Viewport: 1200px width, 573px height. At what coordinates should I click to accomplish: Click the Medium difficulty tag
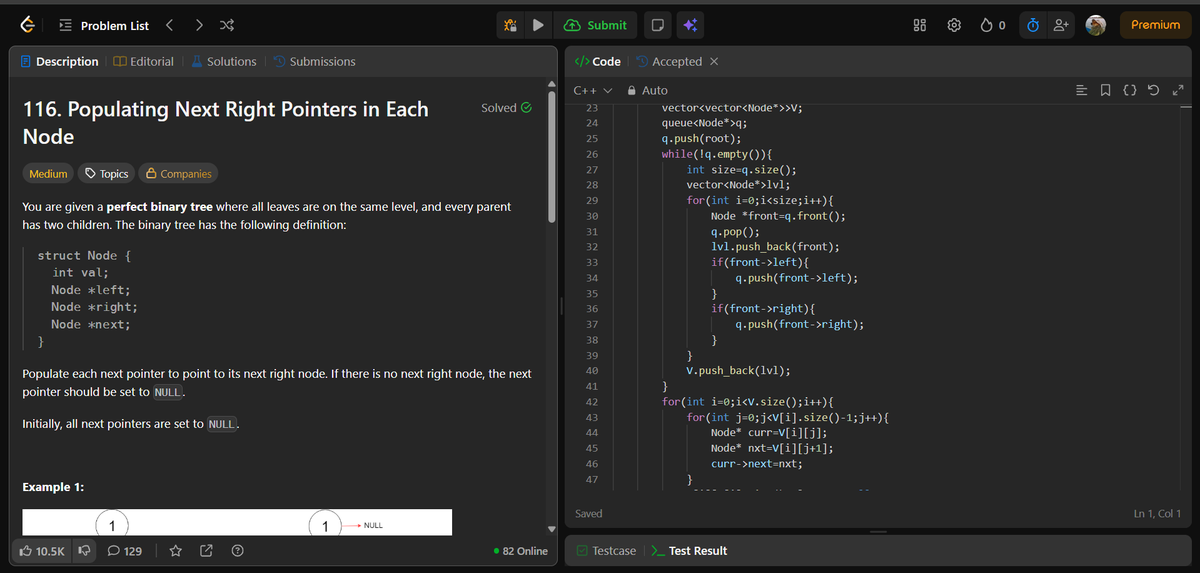(x=48, y=174)
